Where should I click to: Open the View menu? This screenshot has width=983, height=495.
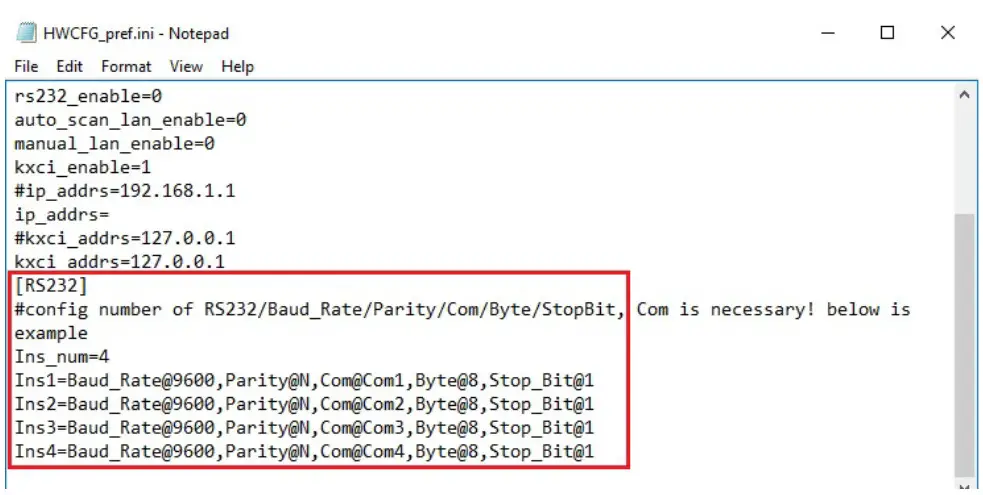(186, 66)
